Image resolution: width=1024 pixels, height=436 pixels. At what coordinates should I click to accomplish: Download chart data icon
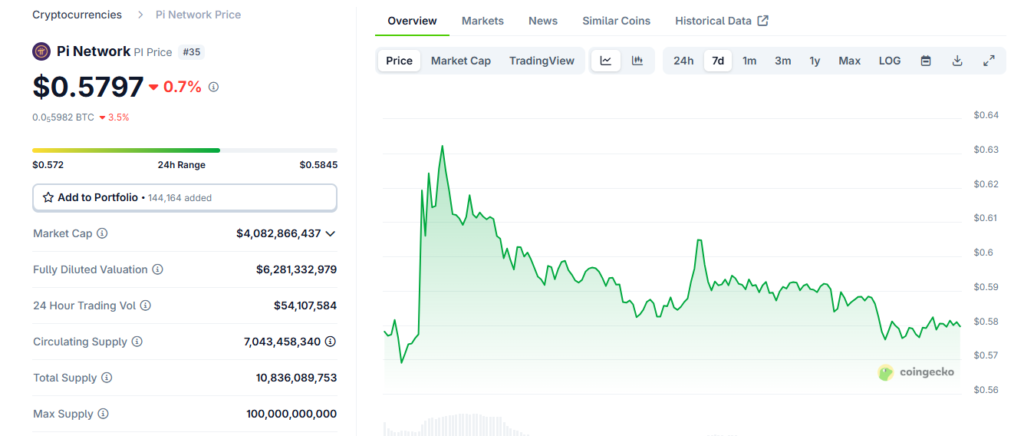click(x=957, y=61)
